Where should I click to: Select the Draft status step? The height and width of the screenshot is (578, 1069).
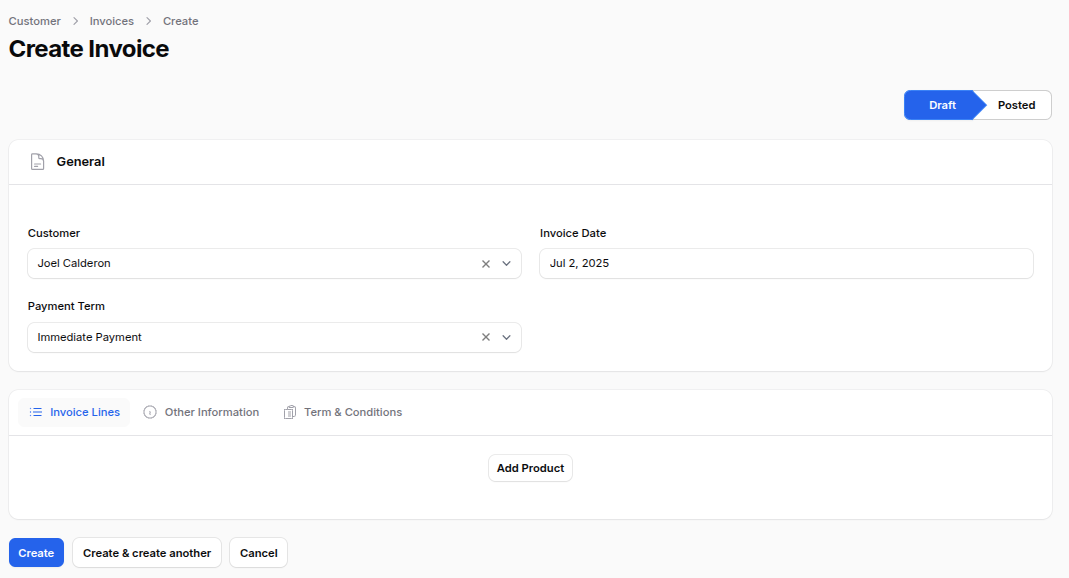(x=942, y=105)
